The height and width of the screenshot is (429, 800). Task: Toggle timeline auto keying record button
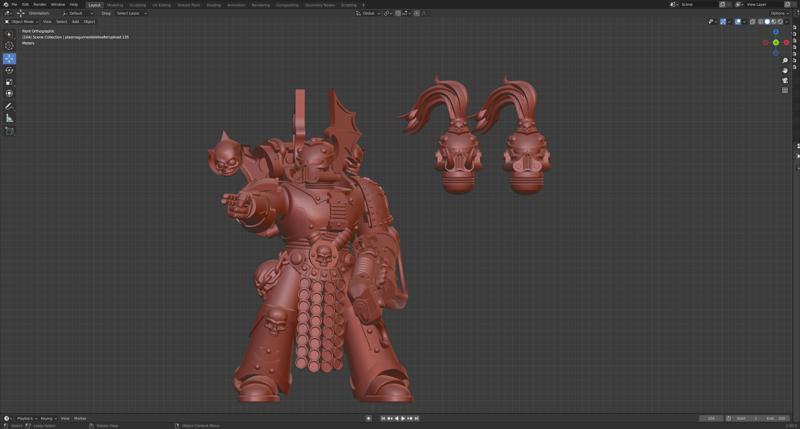368,418
